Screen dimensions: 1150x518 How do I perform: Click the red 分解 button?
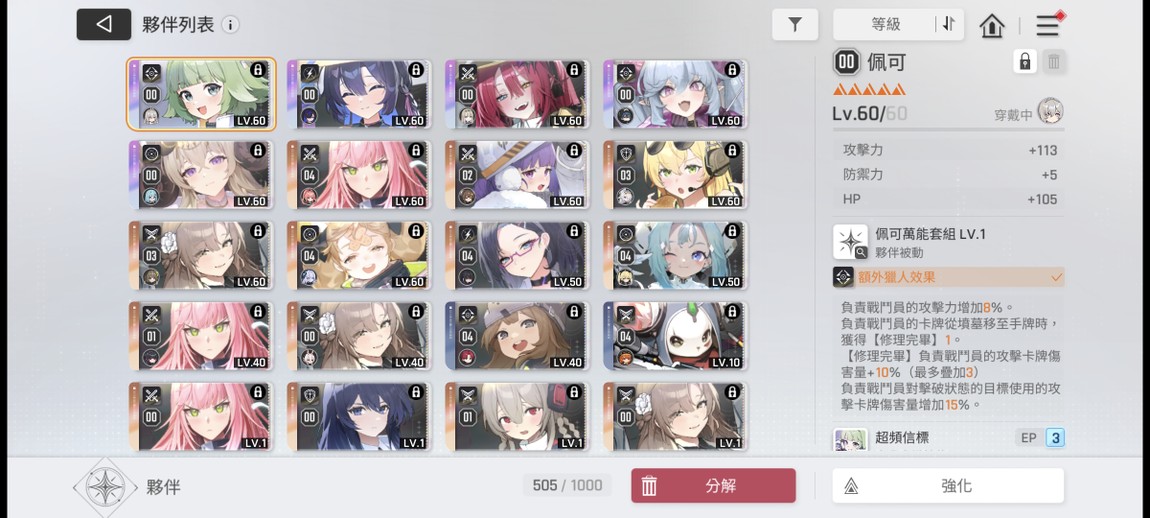713,486
